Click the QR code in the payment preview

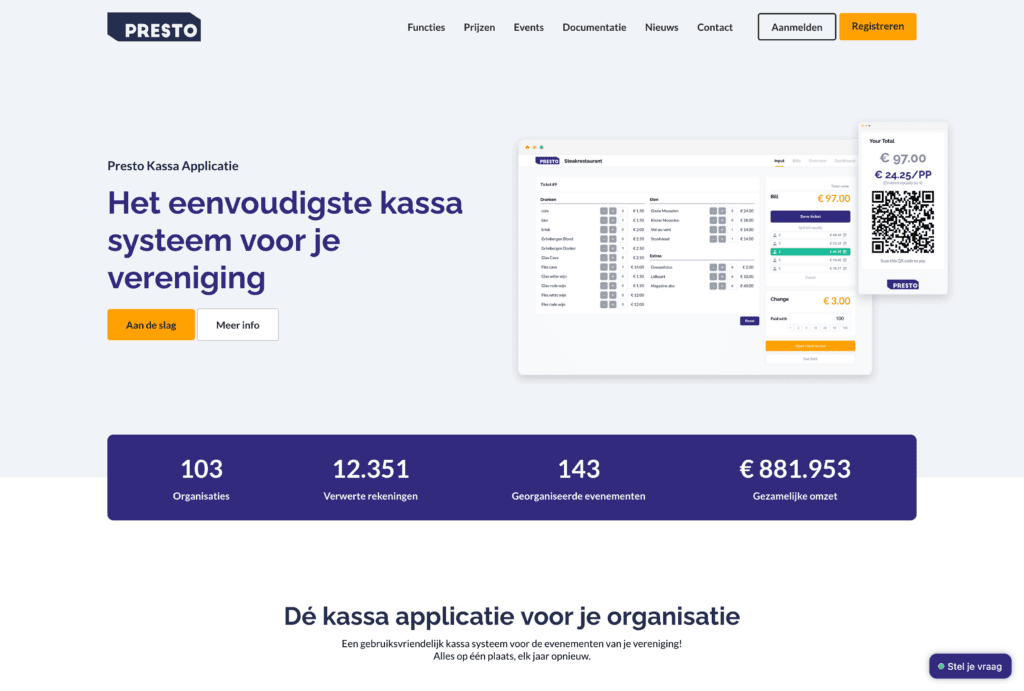point(903,222)
